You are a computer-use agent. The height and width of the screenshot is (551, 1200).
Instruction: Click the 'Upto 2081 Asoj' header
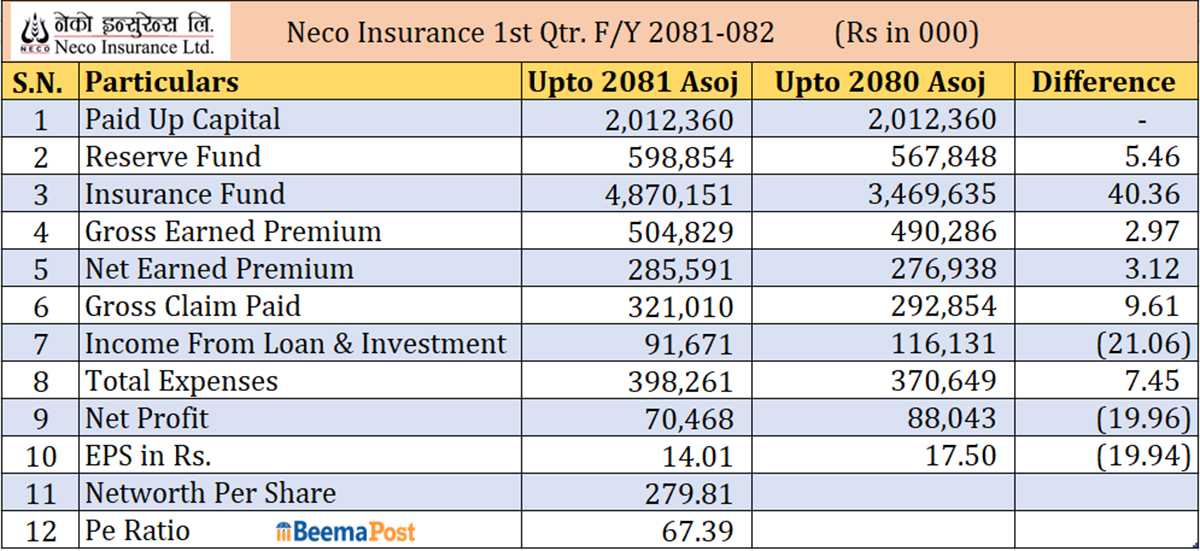click(632, 82)
